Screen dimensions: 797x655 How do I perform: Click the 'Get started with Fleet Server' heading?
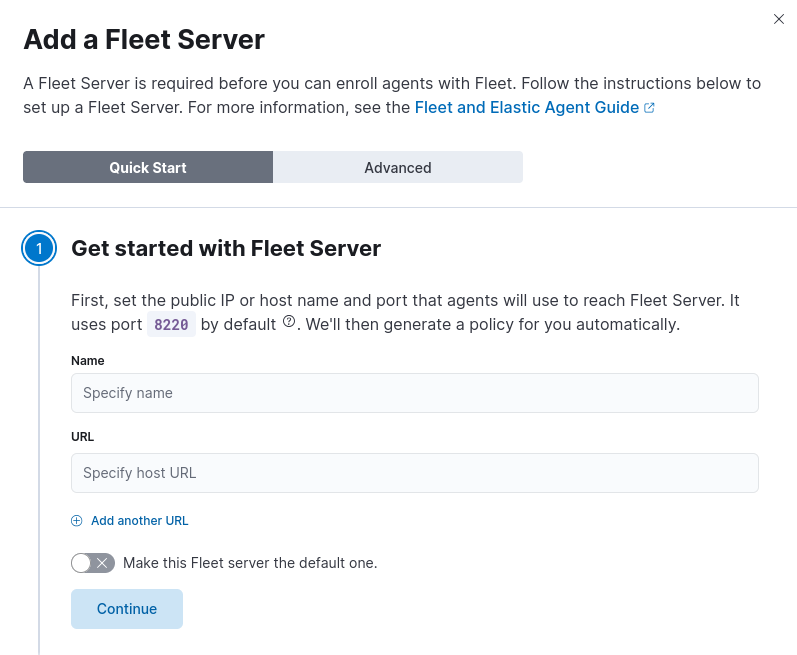pyautogui.click(x=226, y=248)
